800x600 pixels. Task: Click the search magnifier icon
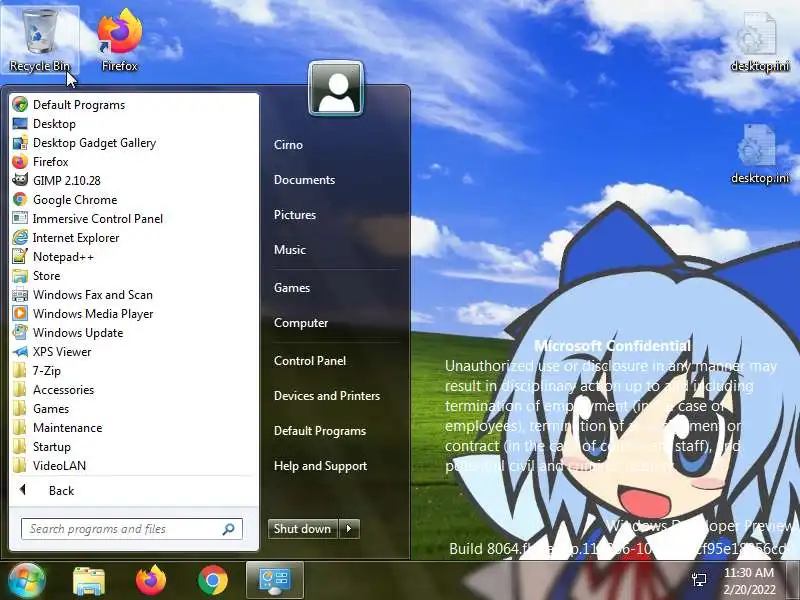[229, 529]
